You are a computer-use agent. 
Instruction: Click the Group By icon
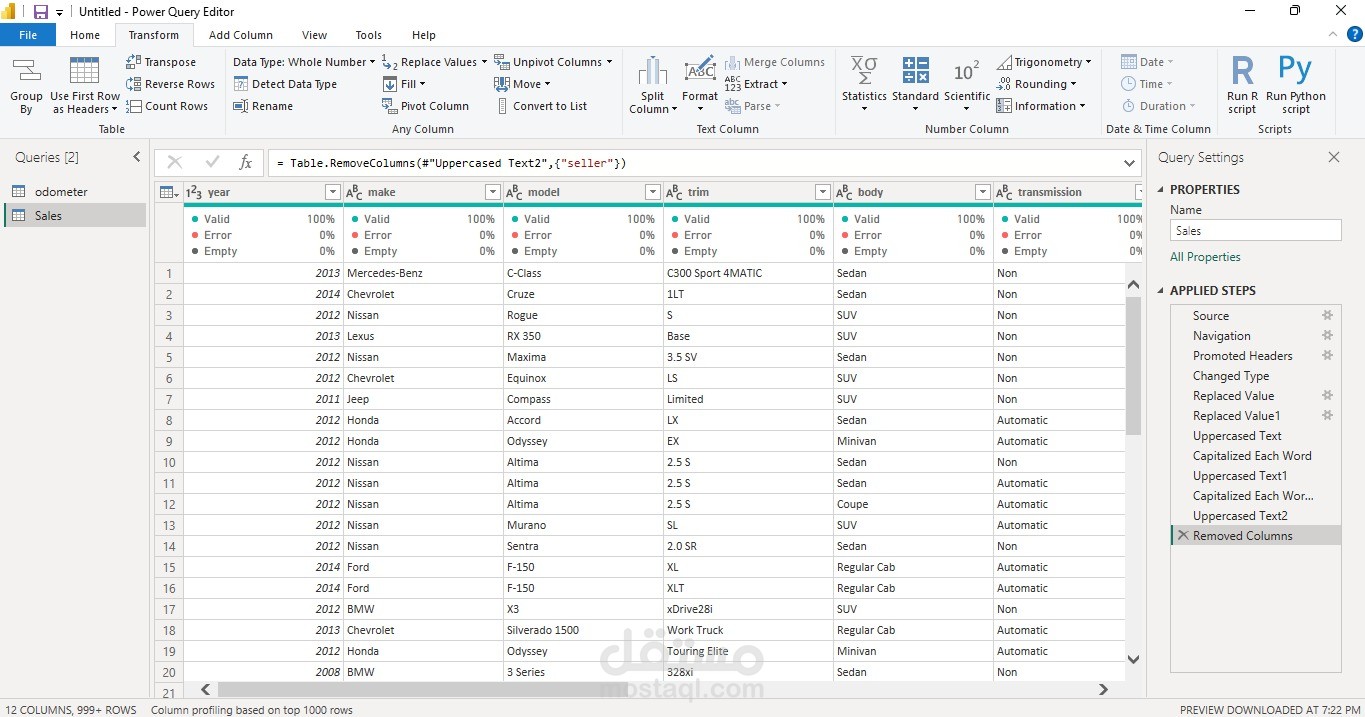(x=26, y=72)
